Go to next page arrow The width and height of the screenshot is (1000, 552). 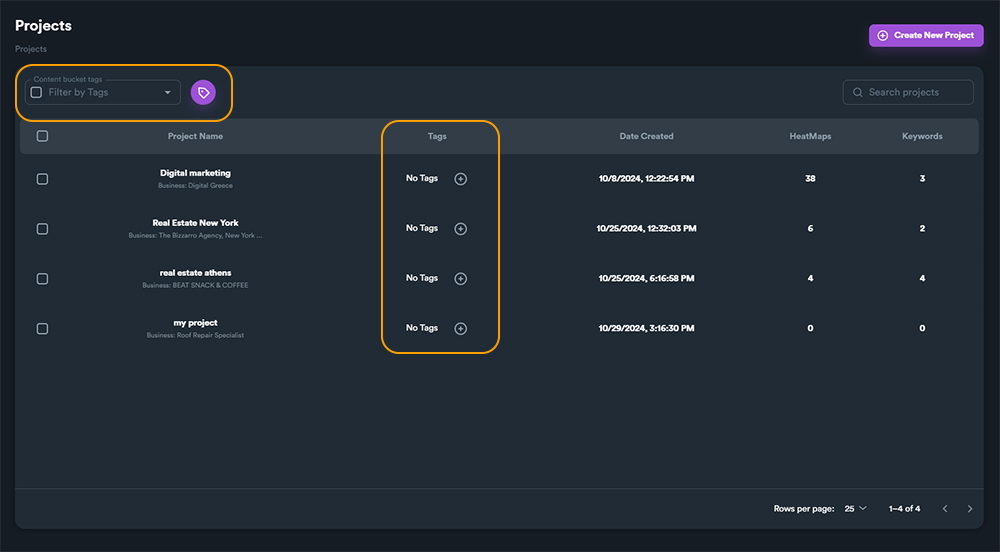click(x=969, y=509)
